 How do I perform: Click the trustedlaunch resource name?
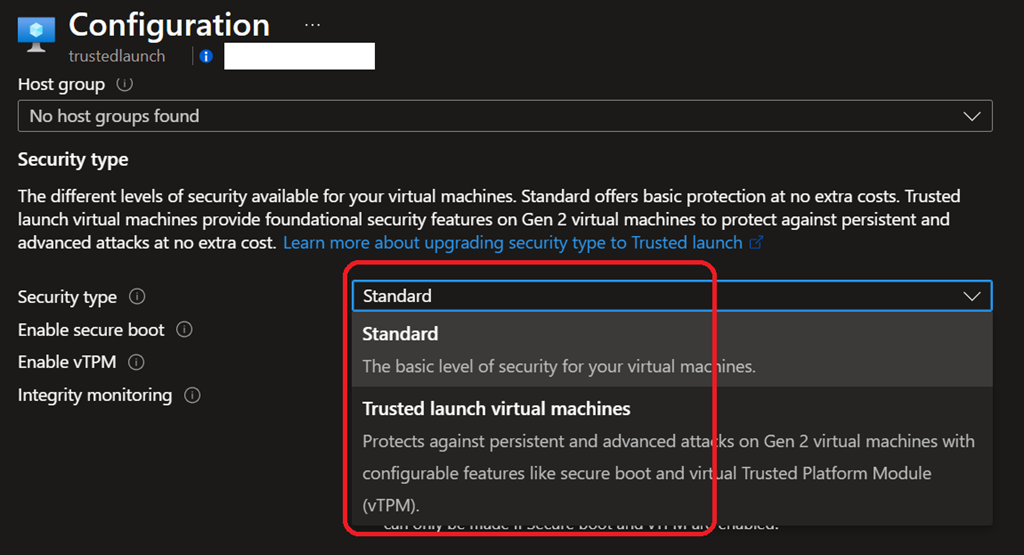click(x=117, y=57)
